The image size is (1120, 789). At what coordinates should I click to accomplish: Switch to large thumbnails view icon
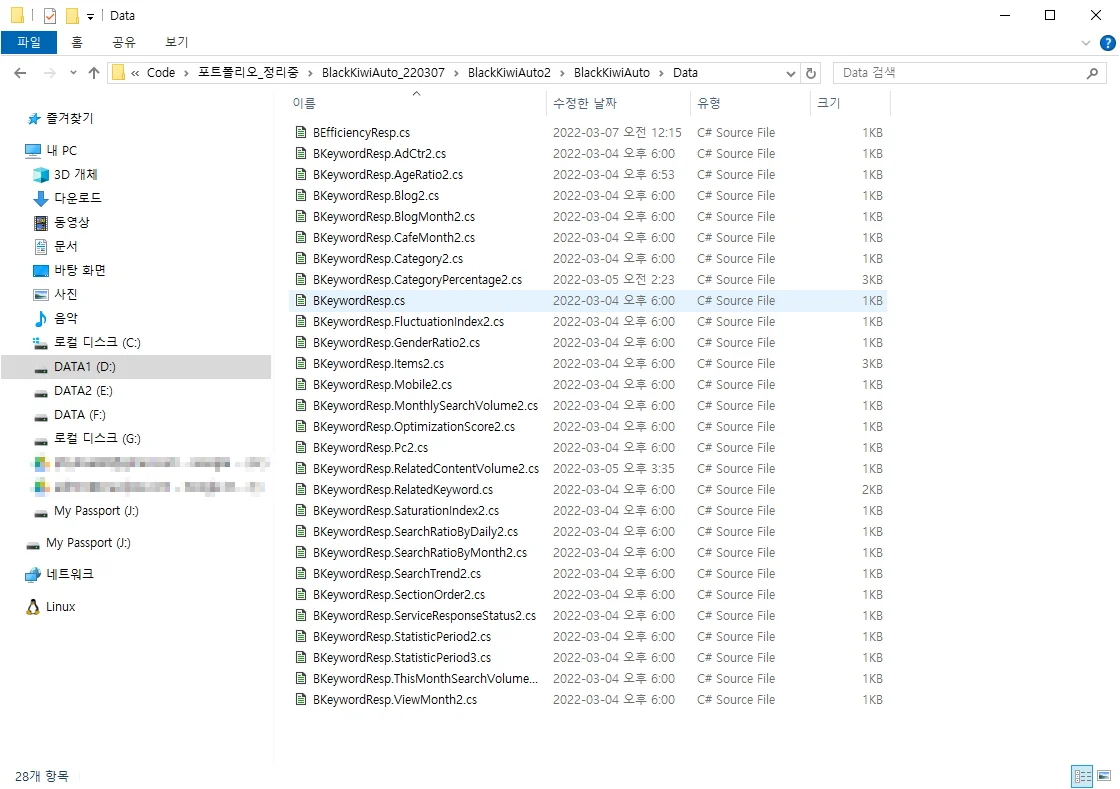[1104, 776]
